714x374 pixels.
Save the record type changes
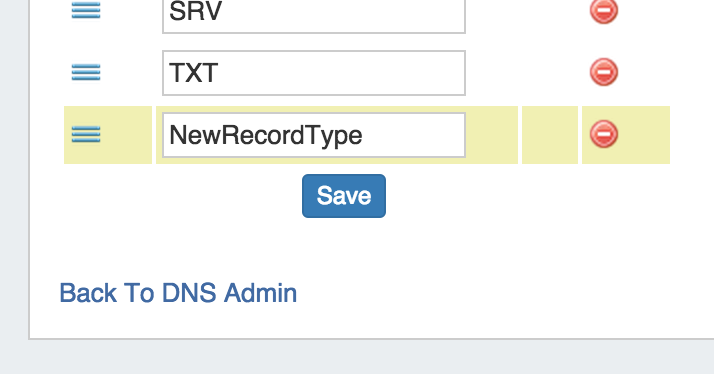[x=344, y=196]
